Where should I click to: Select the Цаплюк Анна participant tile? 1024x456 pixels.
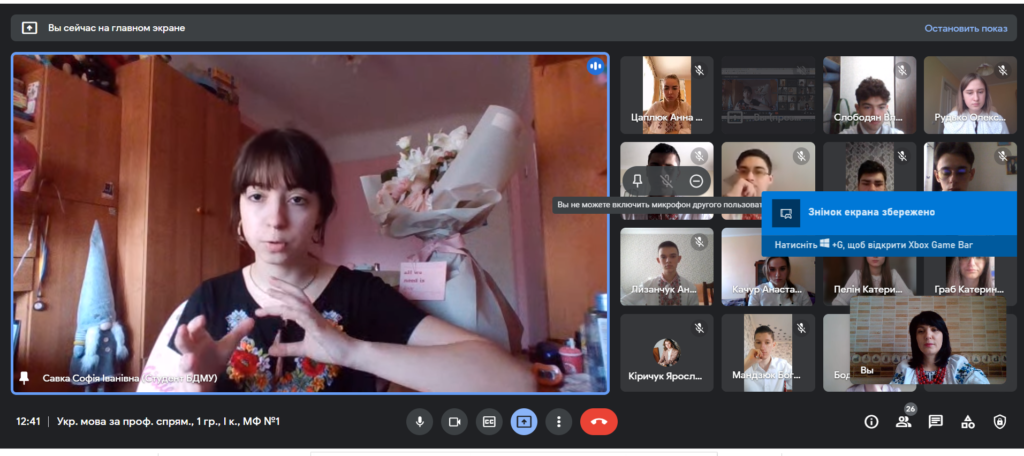pos(667,95)
